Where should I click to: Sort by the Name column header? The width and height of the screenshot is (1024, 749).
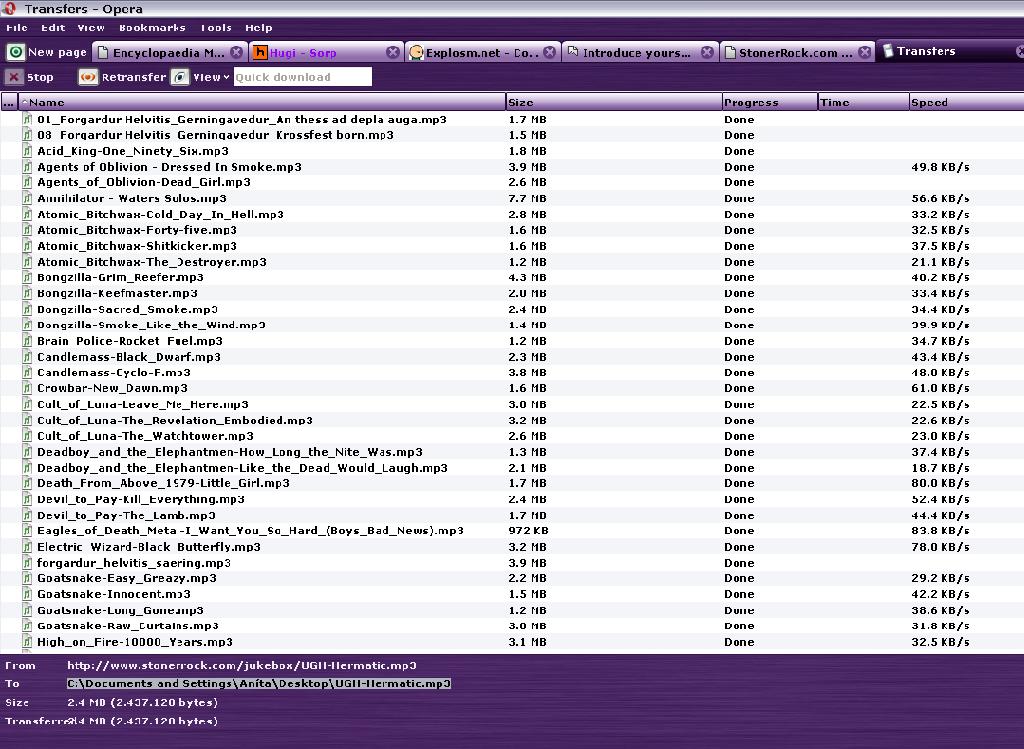tap(261, 102)
